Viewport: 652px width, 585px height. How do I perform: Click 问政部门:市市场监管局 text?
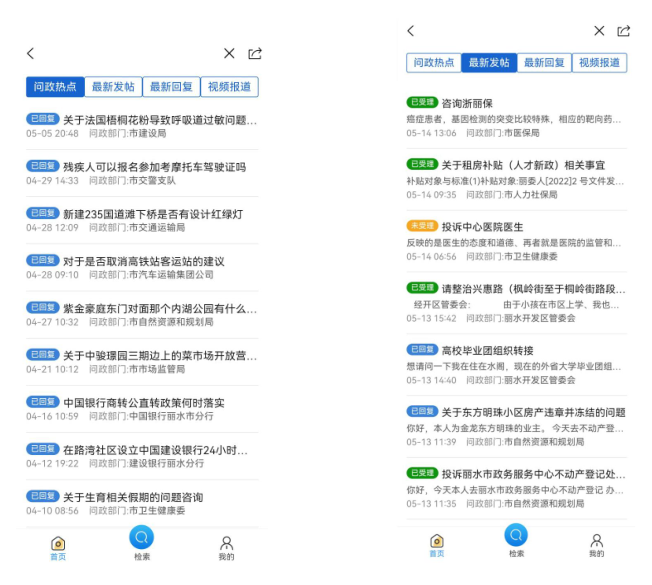pyautogui.click(x=137, y=369)
